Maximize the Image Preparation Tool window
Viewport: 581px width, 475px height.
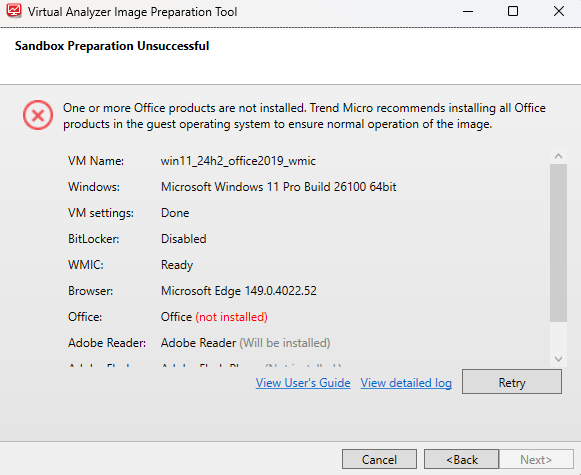point(513,11)
